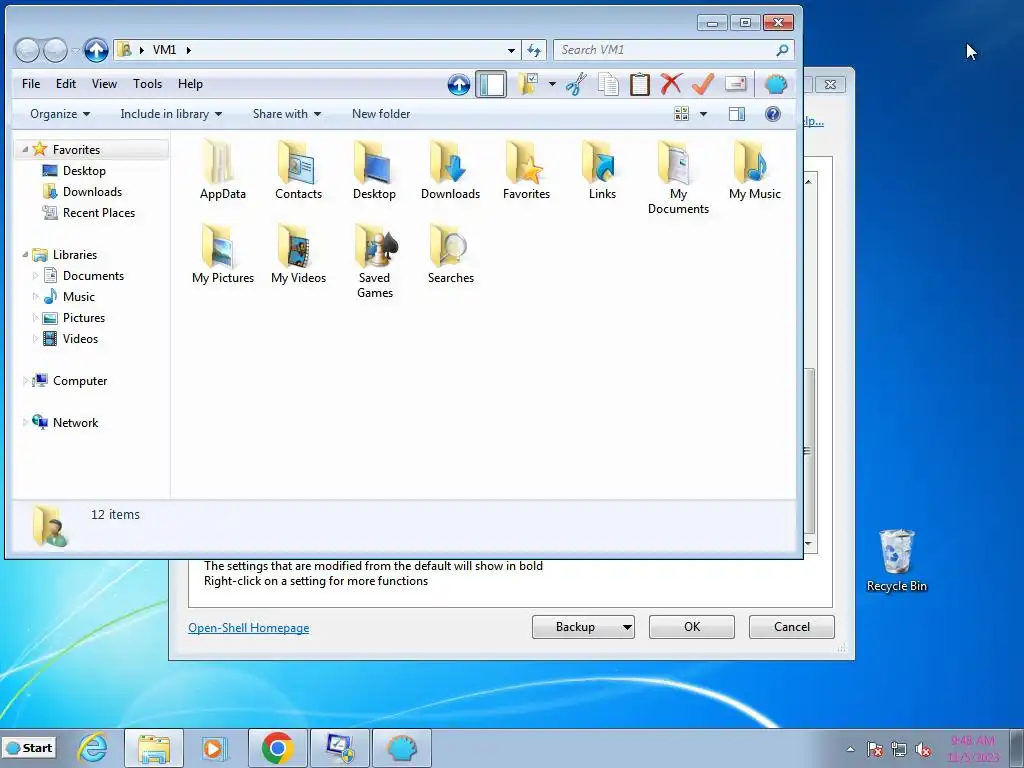Show hidden tray icons arrow
This screenshot has height=768, width=1024.
tap(850, 749)
